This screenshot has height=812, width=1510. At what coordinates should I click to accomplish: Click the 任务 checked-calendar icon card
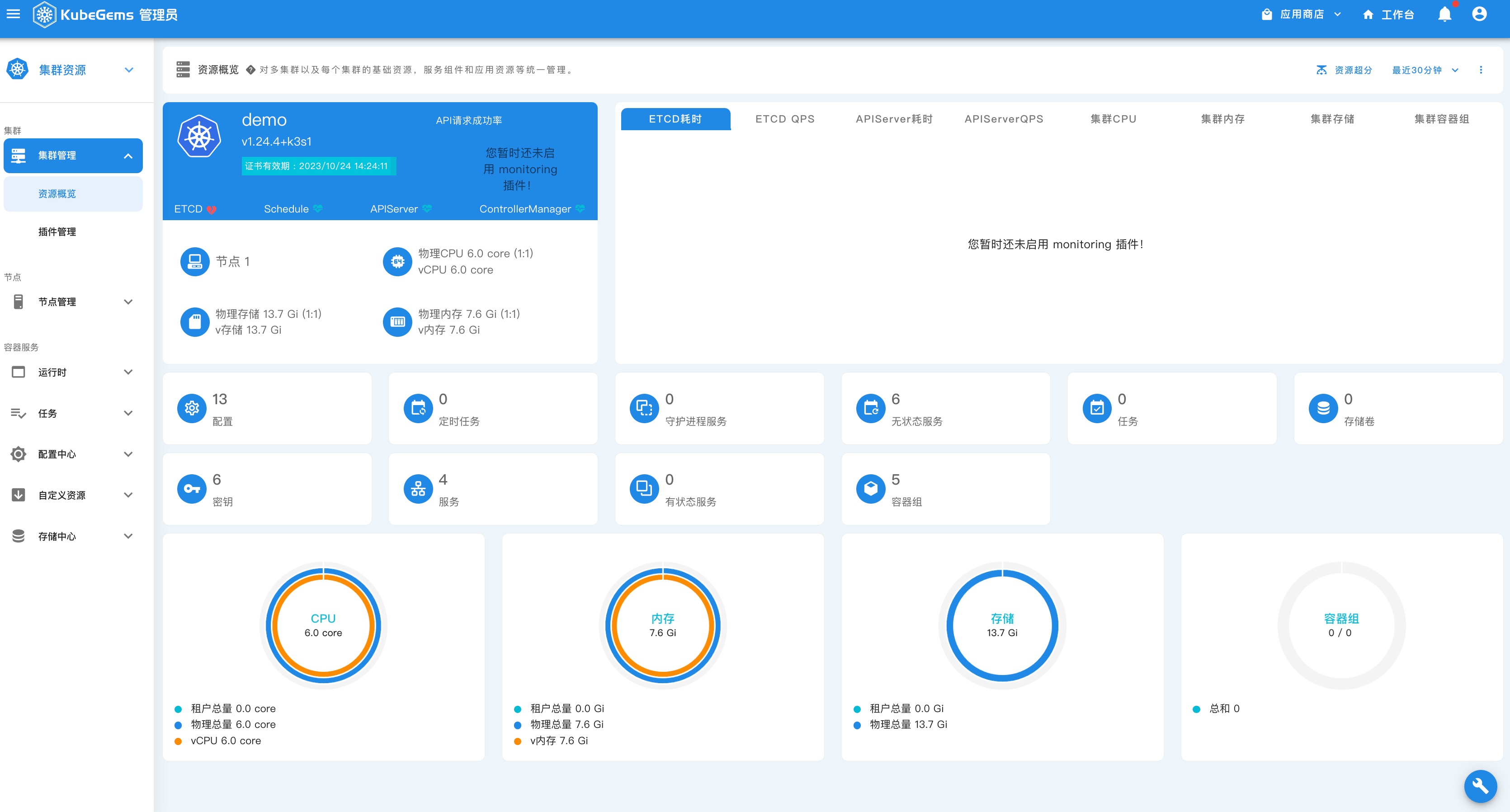1097,408
